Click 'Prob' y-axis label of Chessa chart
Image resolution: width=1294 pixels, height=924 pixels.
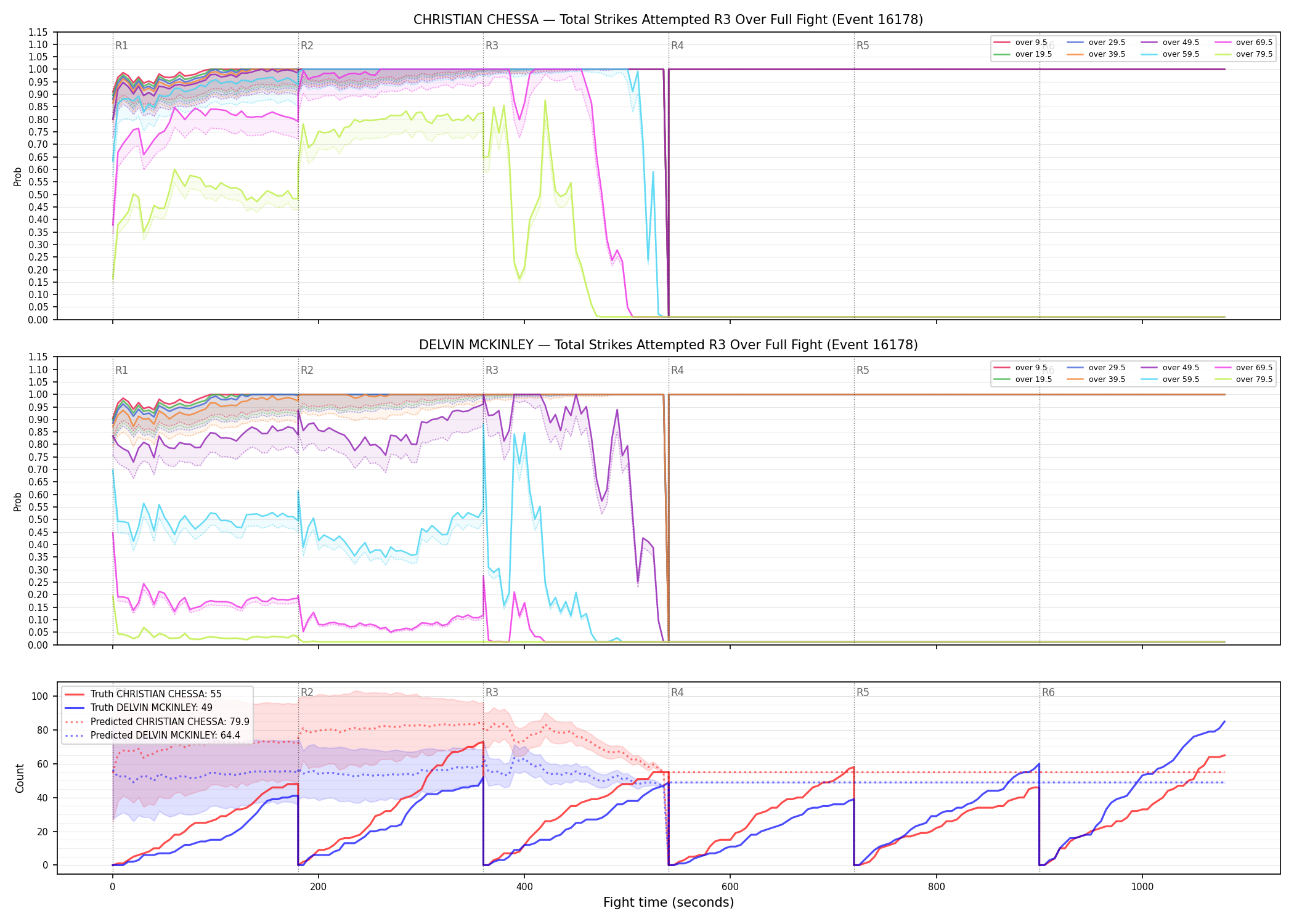[x=17, y=176]
